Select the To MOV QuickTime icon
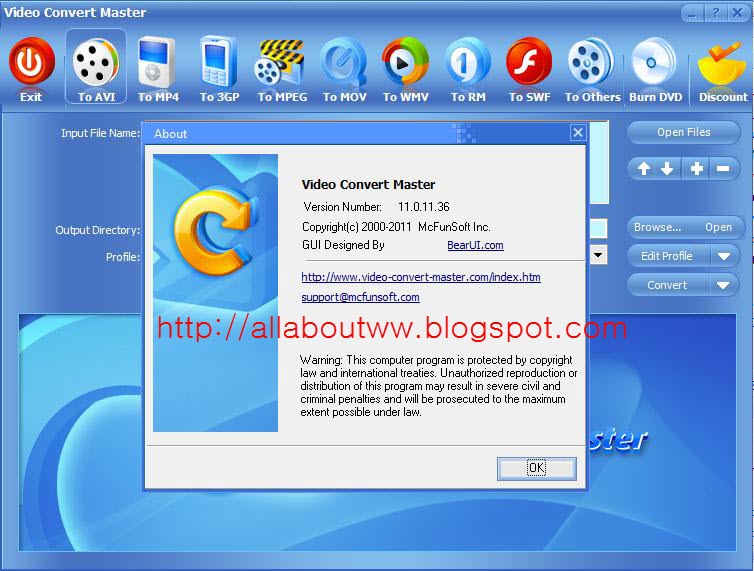This screenshot has width=754, height=571. click(343, 63)
